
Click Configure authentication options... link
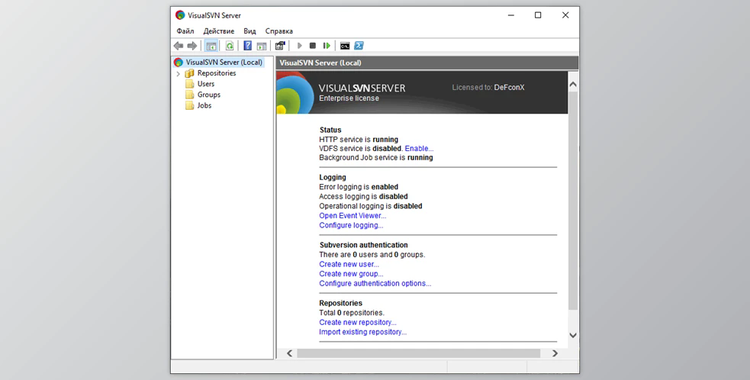click(x=375, y=283)
